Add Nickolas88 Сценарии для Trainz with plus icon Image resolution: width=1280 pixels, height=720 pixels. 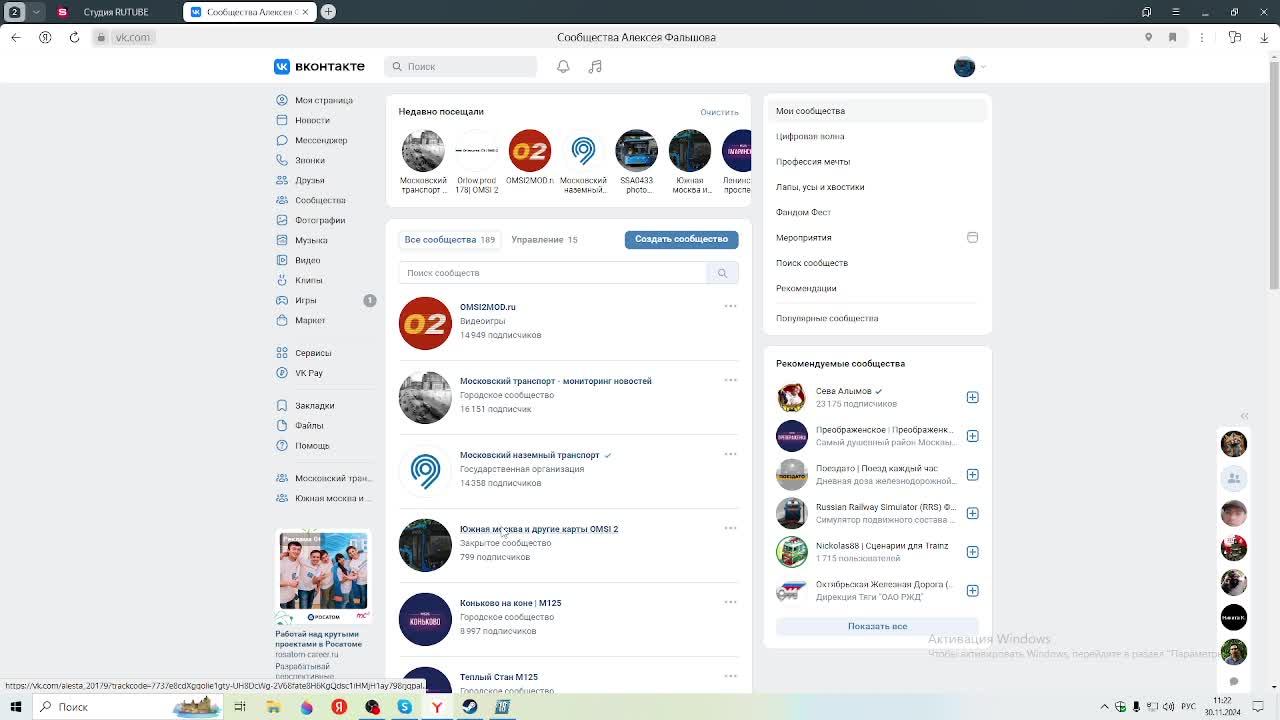click(x=972, y=552)
